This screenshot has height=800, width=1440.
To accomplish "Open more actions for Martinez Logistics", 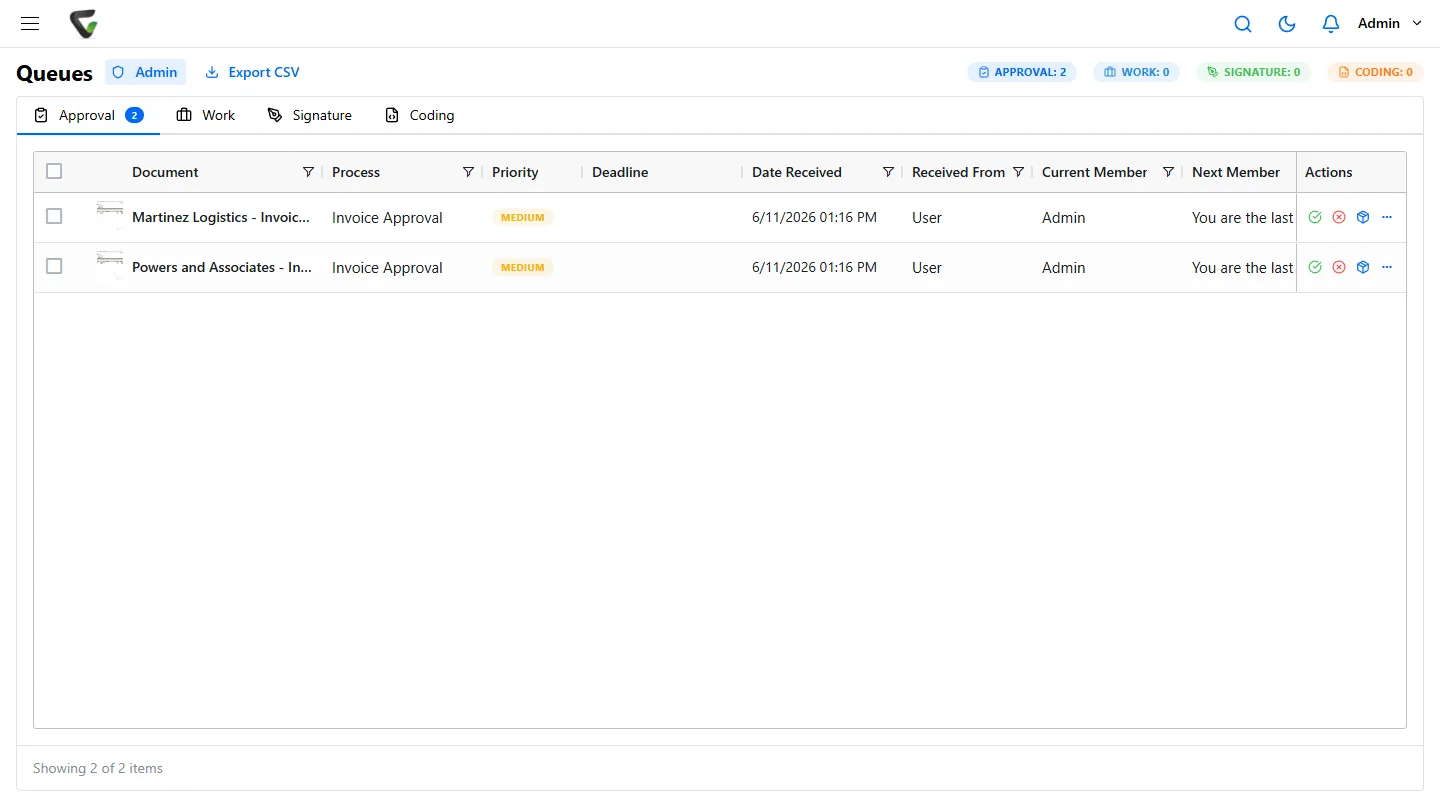I will [x=1387, y=217].
